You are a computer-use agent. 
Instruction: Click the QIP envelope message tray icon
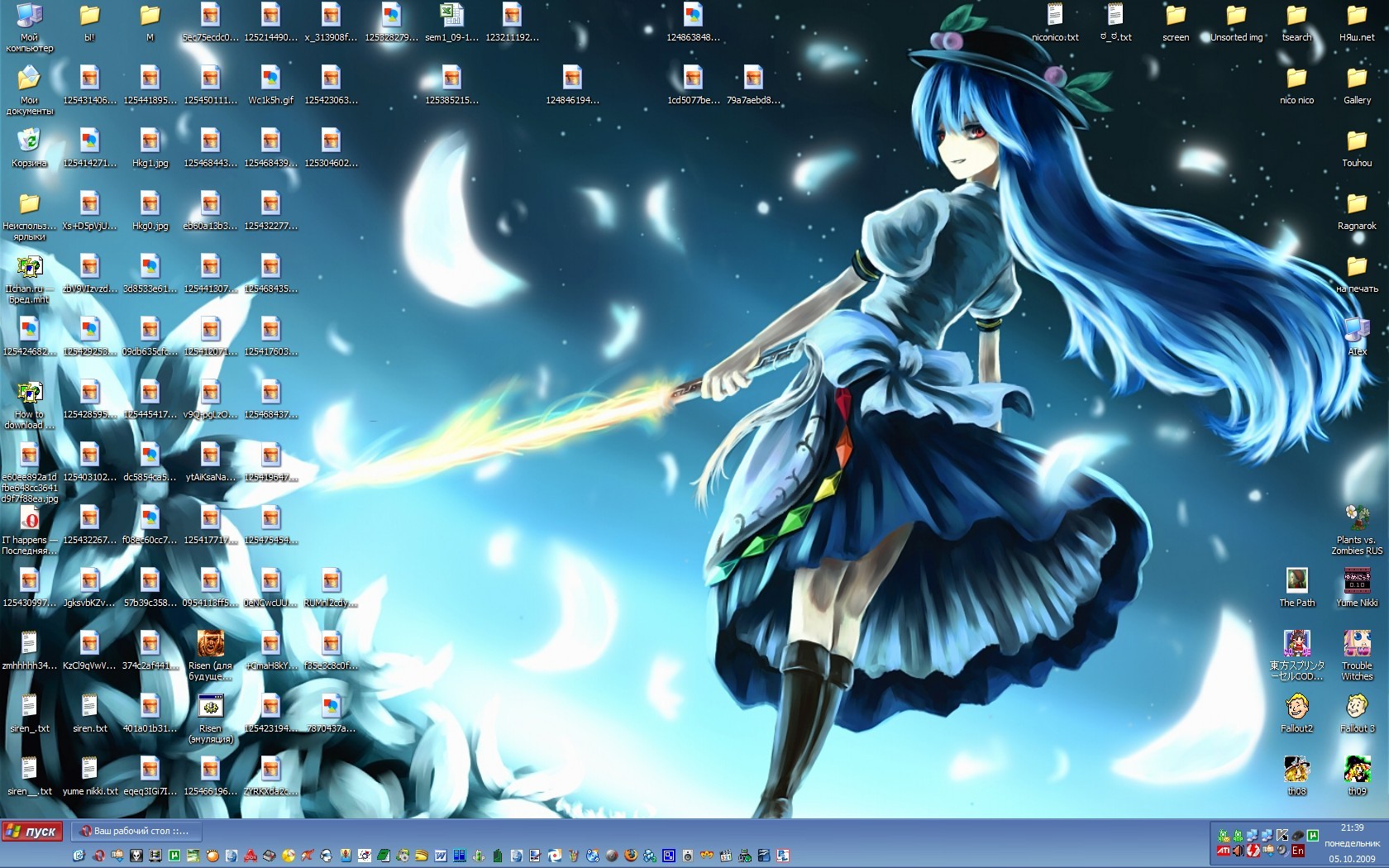pyautogui.click(x=1224, y=836)
